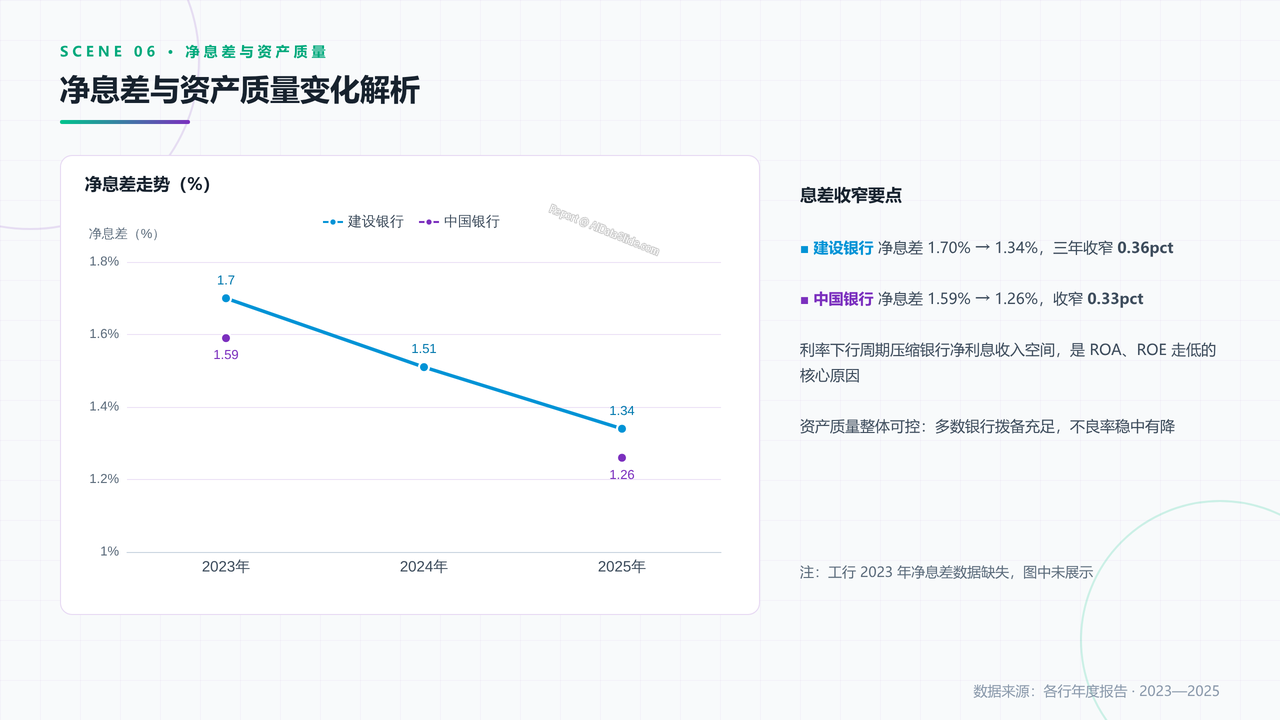Click the 1.2% y-axis label
1280x720 pixels.
coord(104,479)
